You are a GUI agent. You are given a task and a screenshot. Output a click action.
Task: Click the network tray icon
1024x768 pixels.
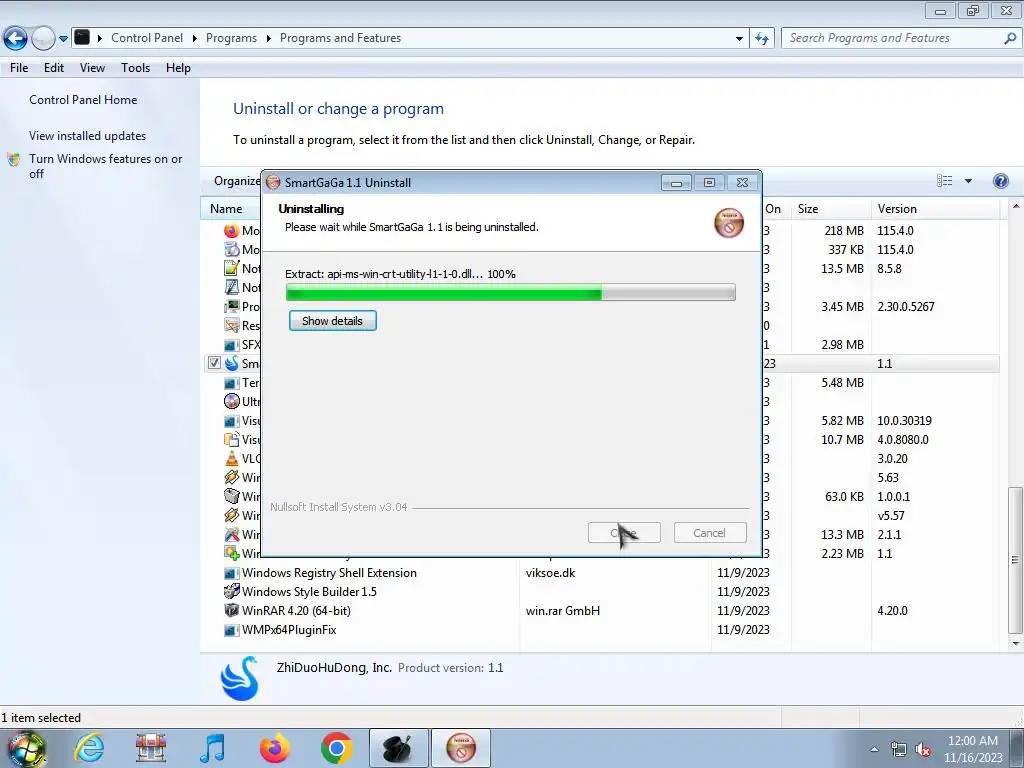pyautogui.click(x=899, y=750)
